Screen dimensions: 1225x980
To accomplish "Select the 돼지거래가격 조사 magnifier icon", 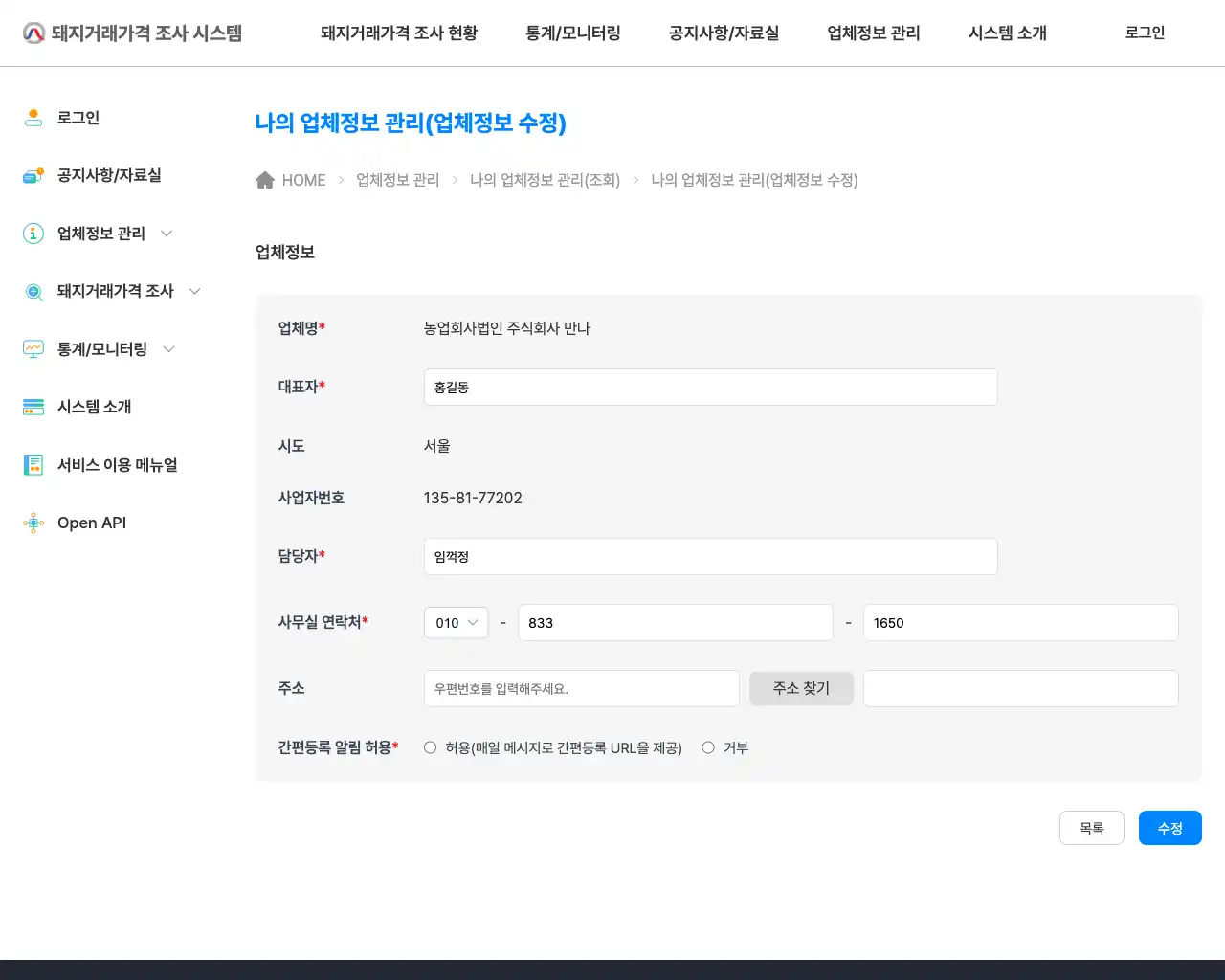I will (x=33, y=291).
